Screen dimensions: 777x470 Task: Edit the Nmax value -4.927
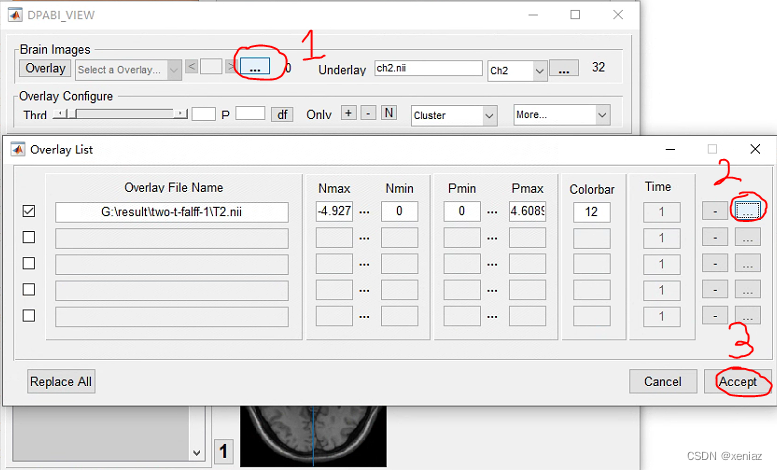(334, 211)
